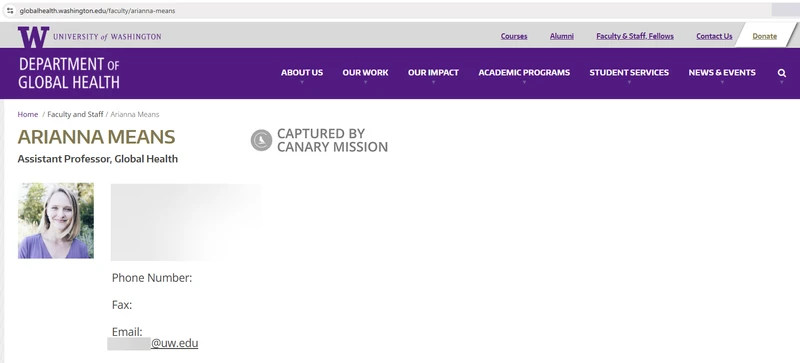Click Faculty and Staff breadcrumb
800x363 pixels.
coord(75,114)
